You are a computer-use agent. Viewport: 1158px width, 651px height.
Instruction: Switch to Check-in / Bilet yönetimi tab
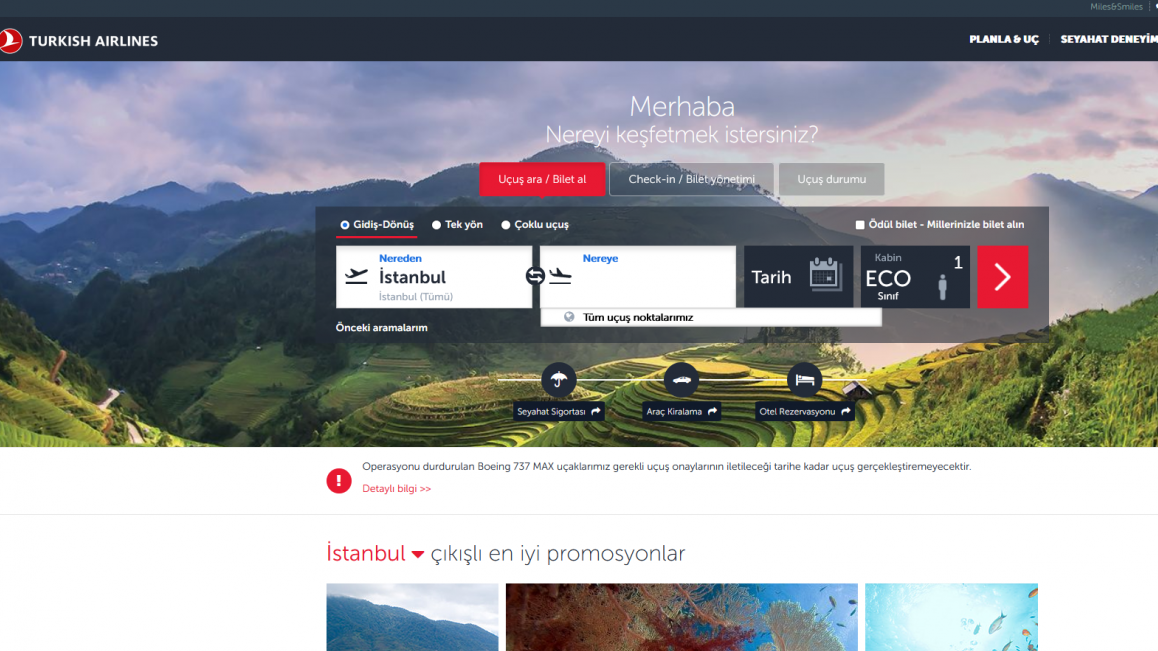tap(691, 180)
